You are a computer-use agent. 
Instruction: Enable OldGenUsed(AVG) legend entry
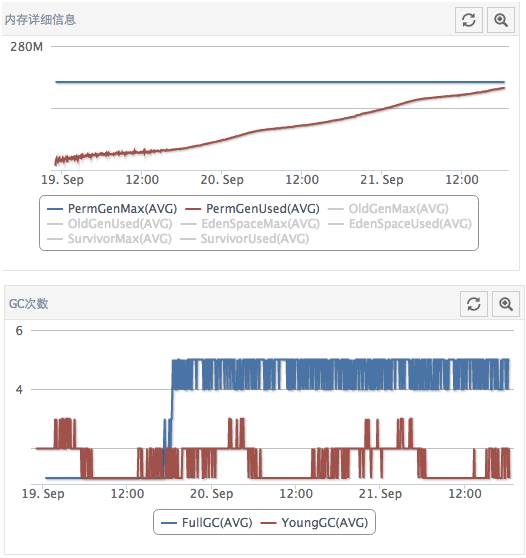pyautogui.click(x=110, y=223)
